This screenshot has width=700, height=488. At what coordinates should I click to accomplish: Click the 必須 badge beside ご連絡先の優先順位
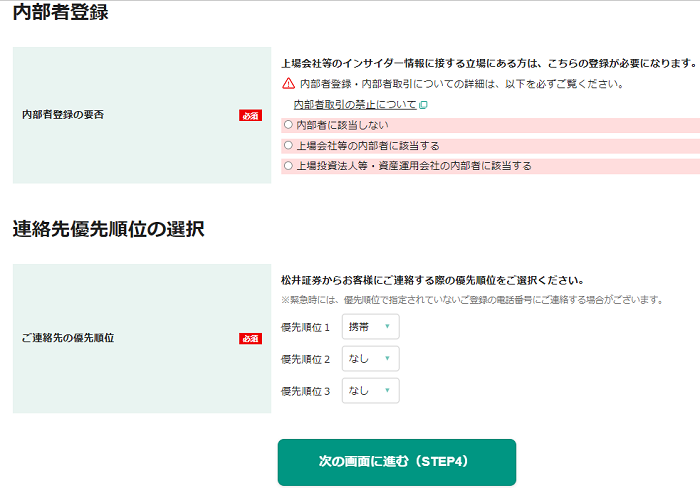coord(250,338)
